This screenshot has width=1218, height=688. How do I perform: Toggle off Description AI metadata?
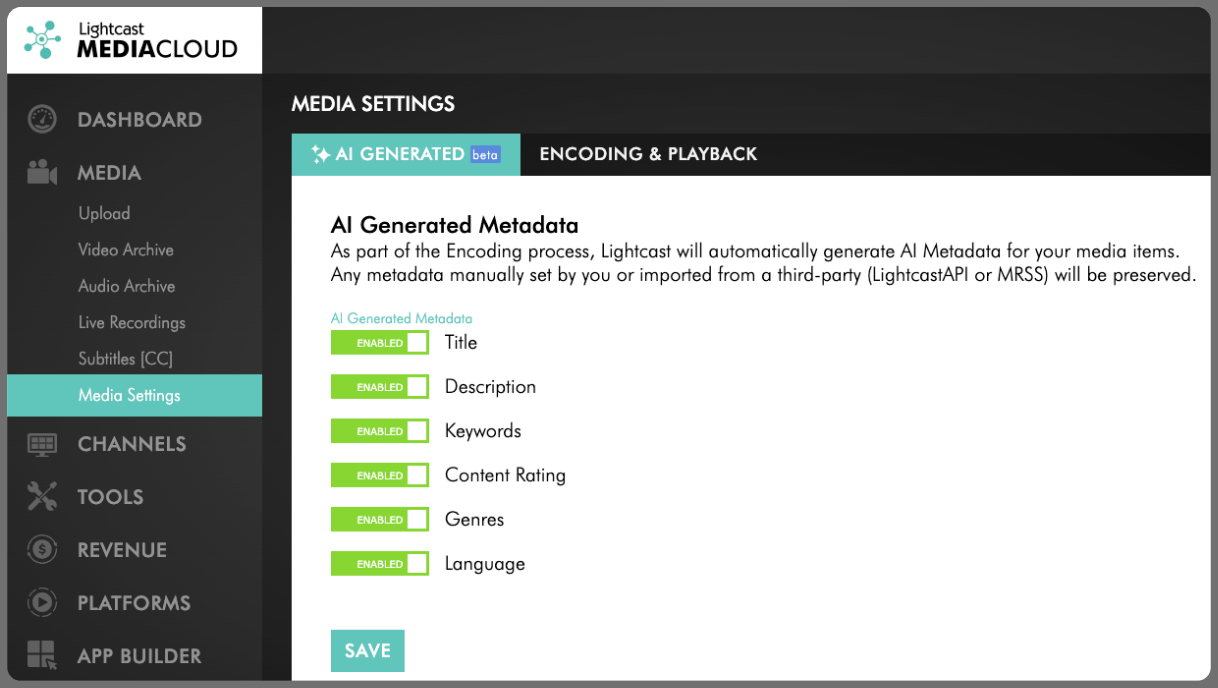[380, 387]
